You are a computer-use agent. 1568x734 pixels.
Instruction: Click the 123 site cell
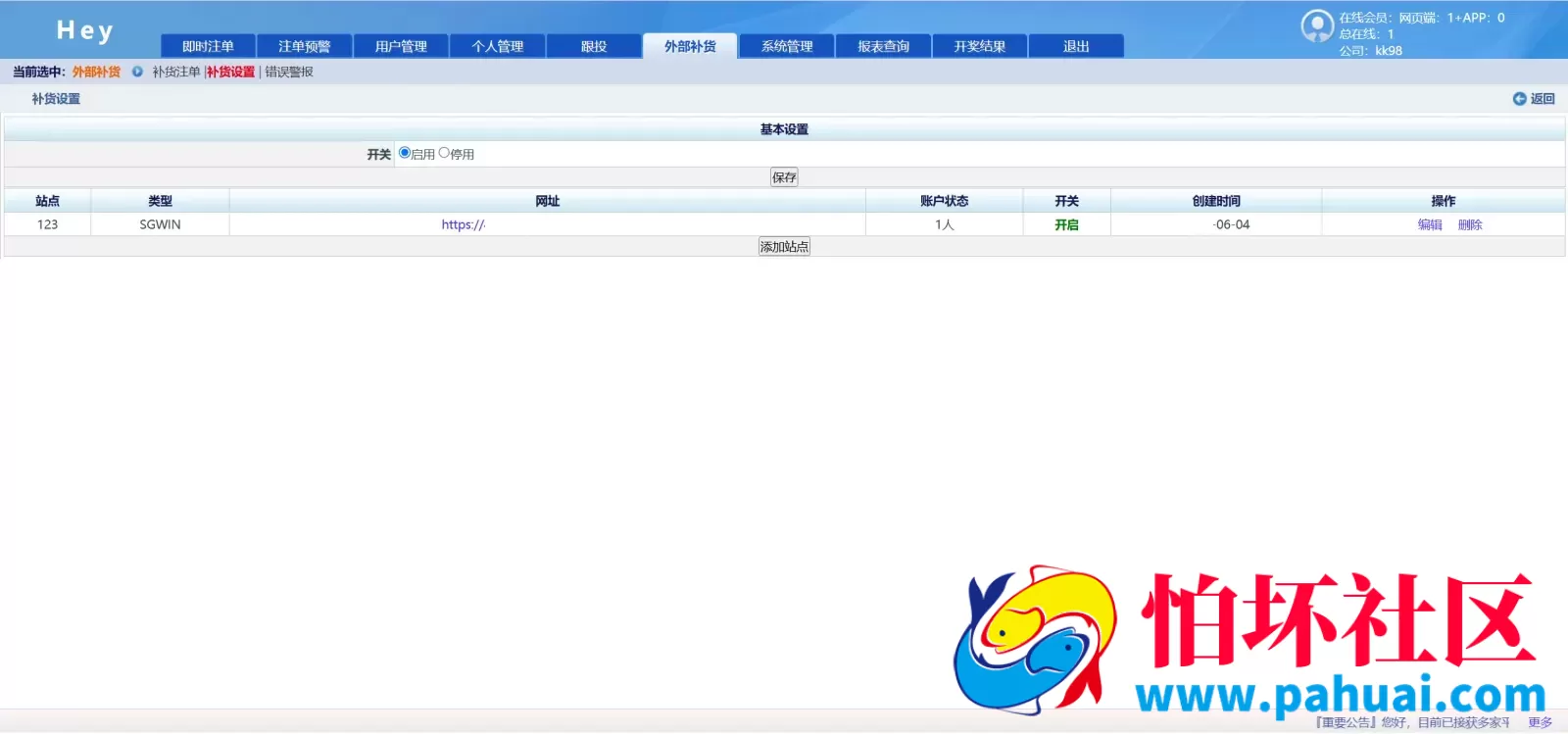click(47, 224)
